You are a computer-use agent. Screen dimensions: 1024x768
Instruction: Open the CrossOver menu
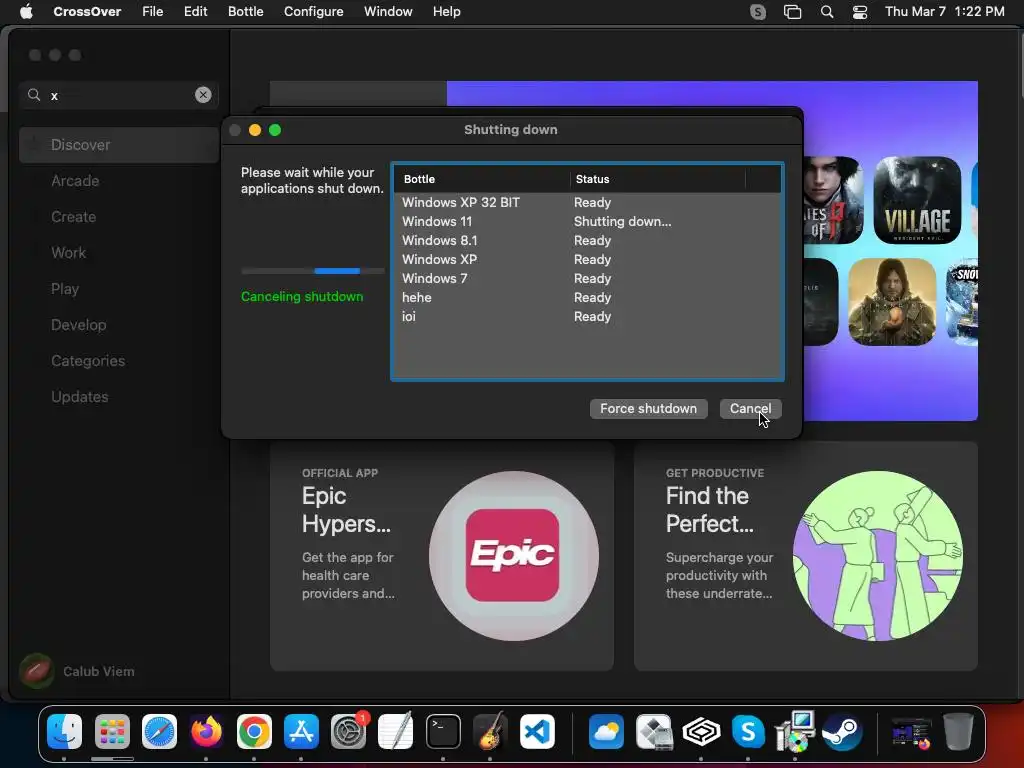point(87,12)
